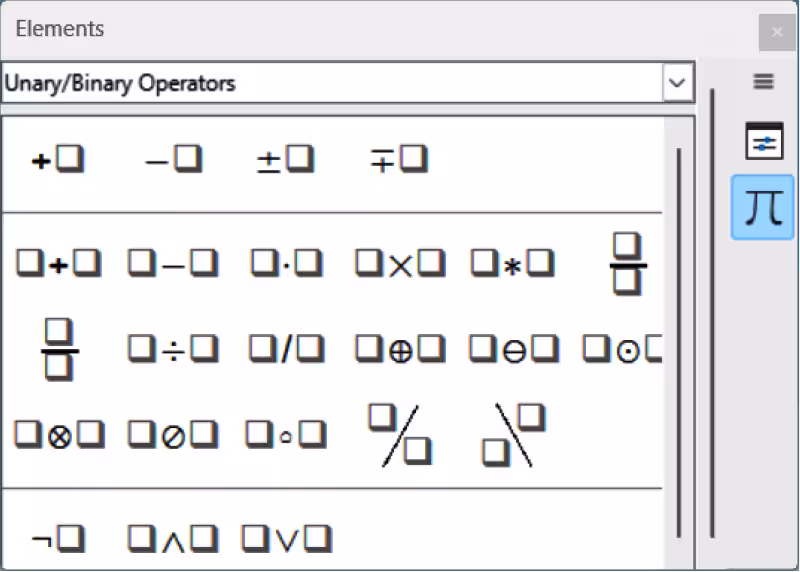The height and width of the screenshot is (572, 800).
Task: Toggle the Elements pi sidebar deck
Action: (763, 207)
